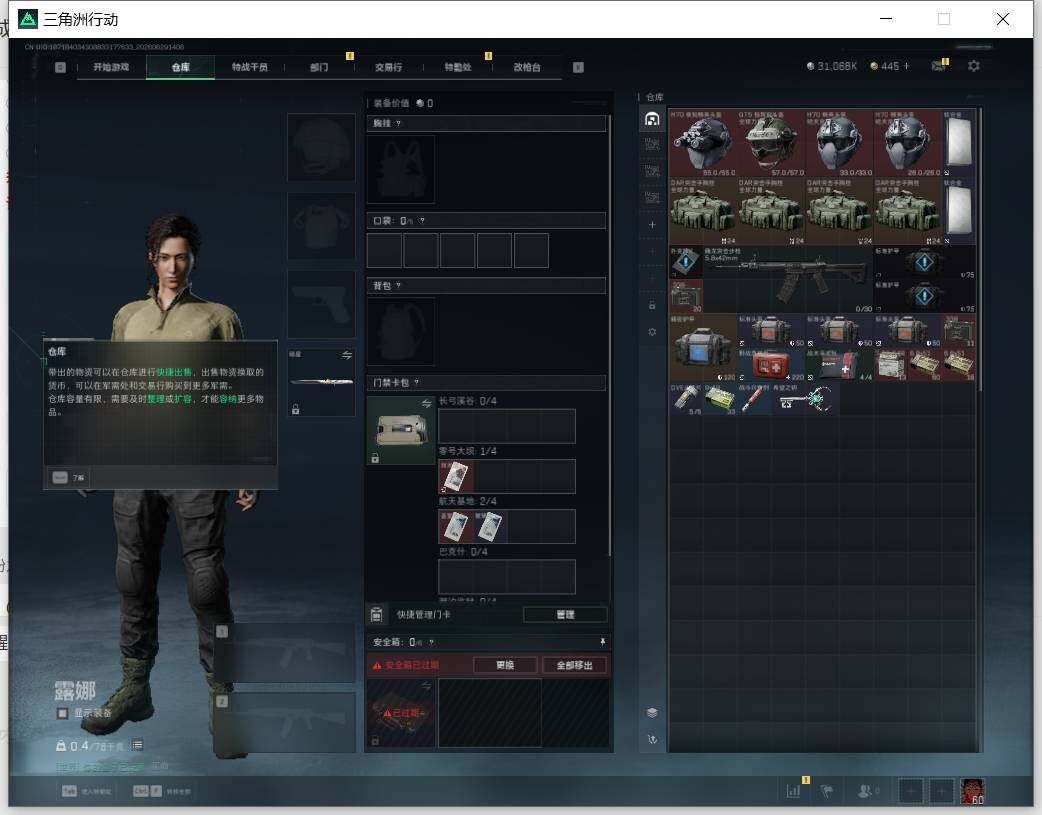Toggle the safe box pin icon

(602, 641)
